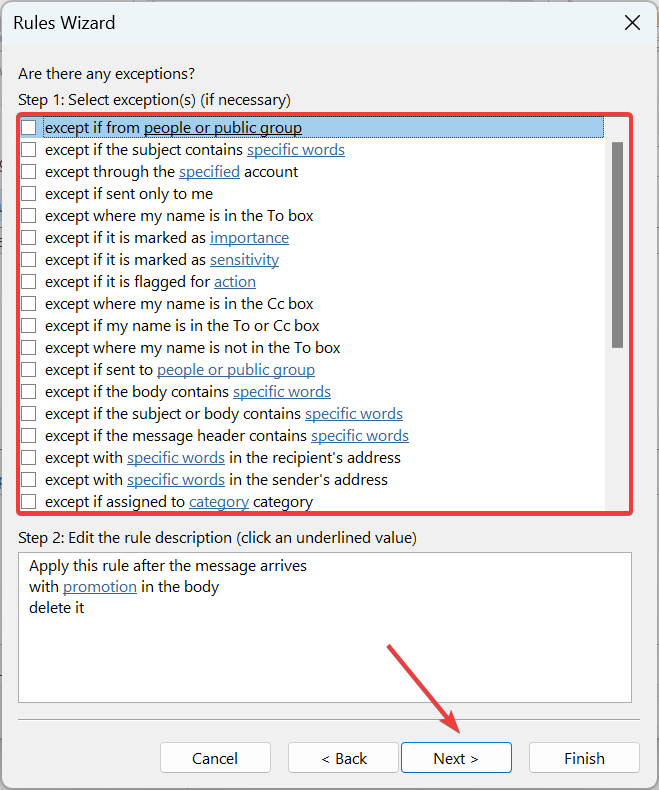Edit the 'promotion' value in rule description

coord(100,587)
